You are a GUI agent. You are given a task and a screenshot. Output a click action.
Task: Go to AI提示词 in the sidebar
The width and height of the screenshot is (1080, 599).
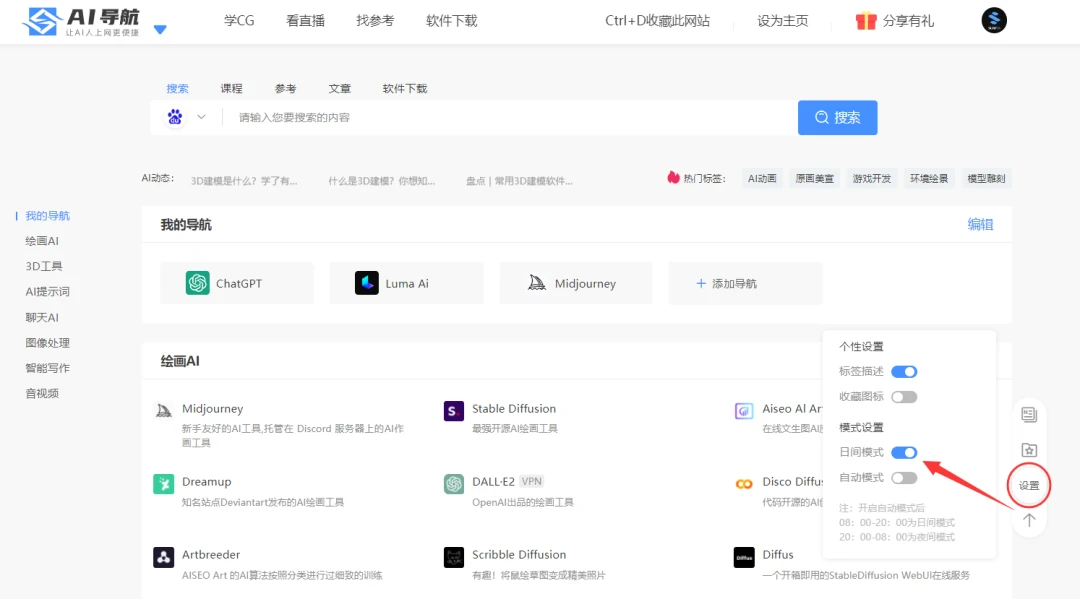pos(48,292)
